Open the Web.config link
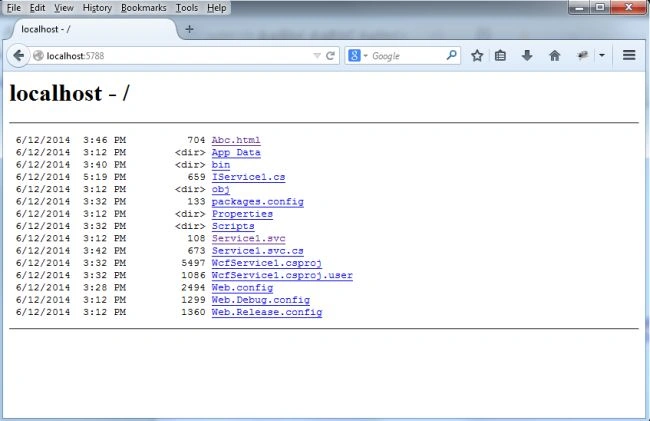Screen dimensions: 650x421 pos(242,288)
